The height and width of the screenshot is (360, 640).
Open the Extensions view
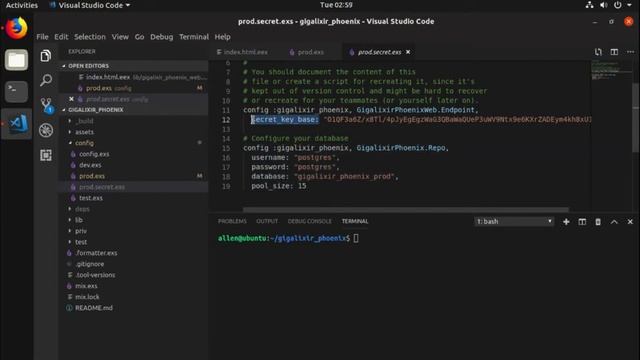click(46, 155)
